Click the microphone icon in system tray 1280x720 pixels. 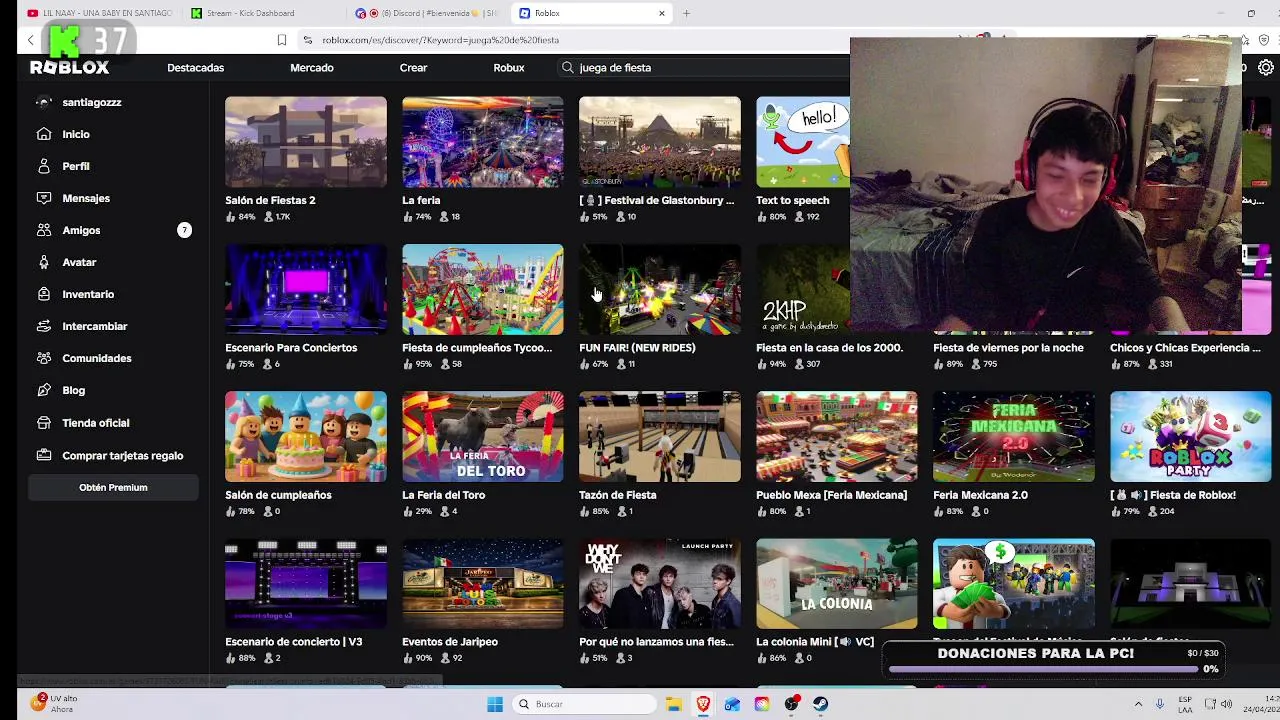pyautogui.click(x=1160, y=704)
